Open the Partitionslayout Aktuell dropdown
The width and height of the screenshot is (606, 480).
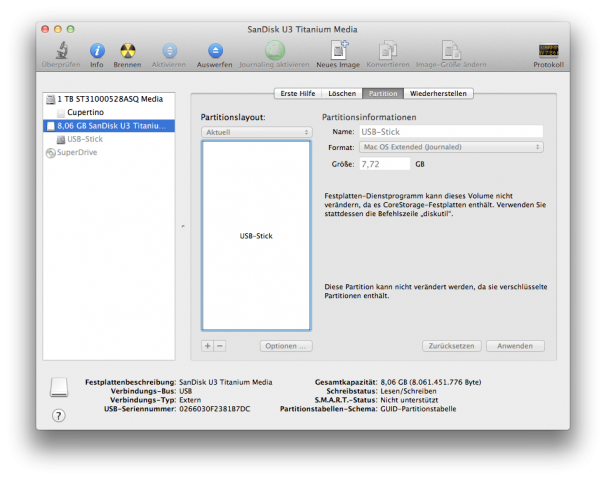257,132
